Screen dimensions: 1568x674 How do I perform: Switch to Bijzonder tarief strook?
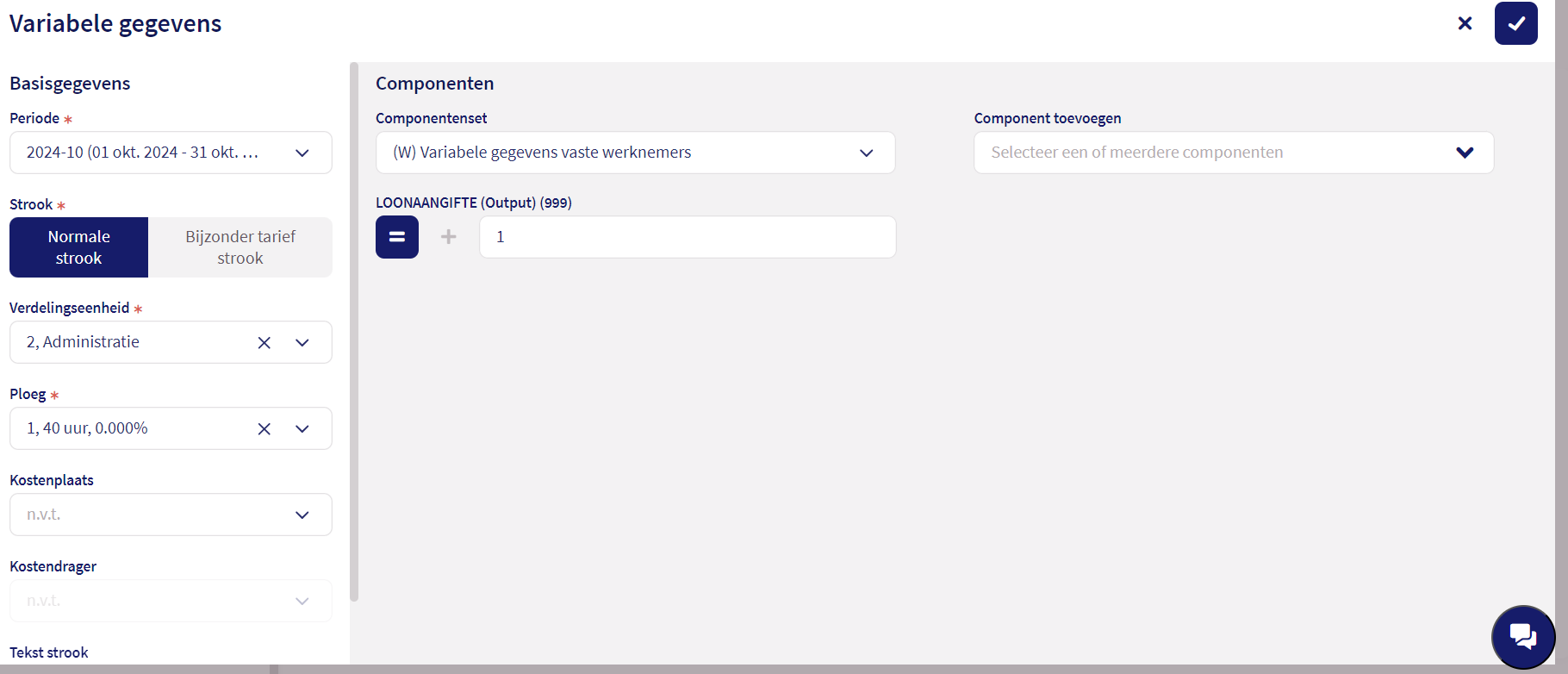click(240, 247)
